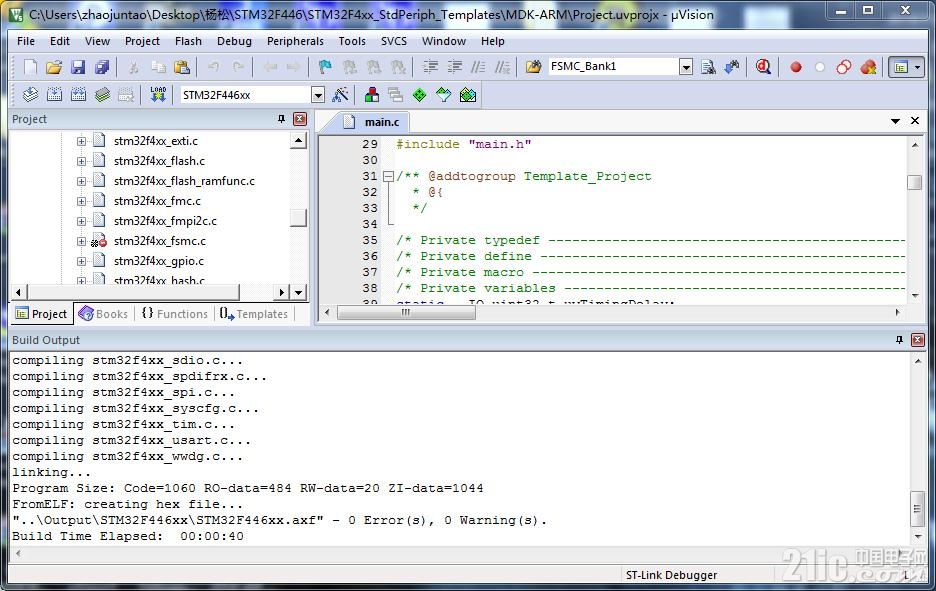This screenshot has height=591, width=936.
Task: Open Manage Project Items with the colored blocks icon
Action: click(x=372, y=94)
